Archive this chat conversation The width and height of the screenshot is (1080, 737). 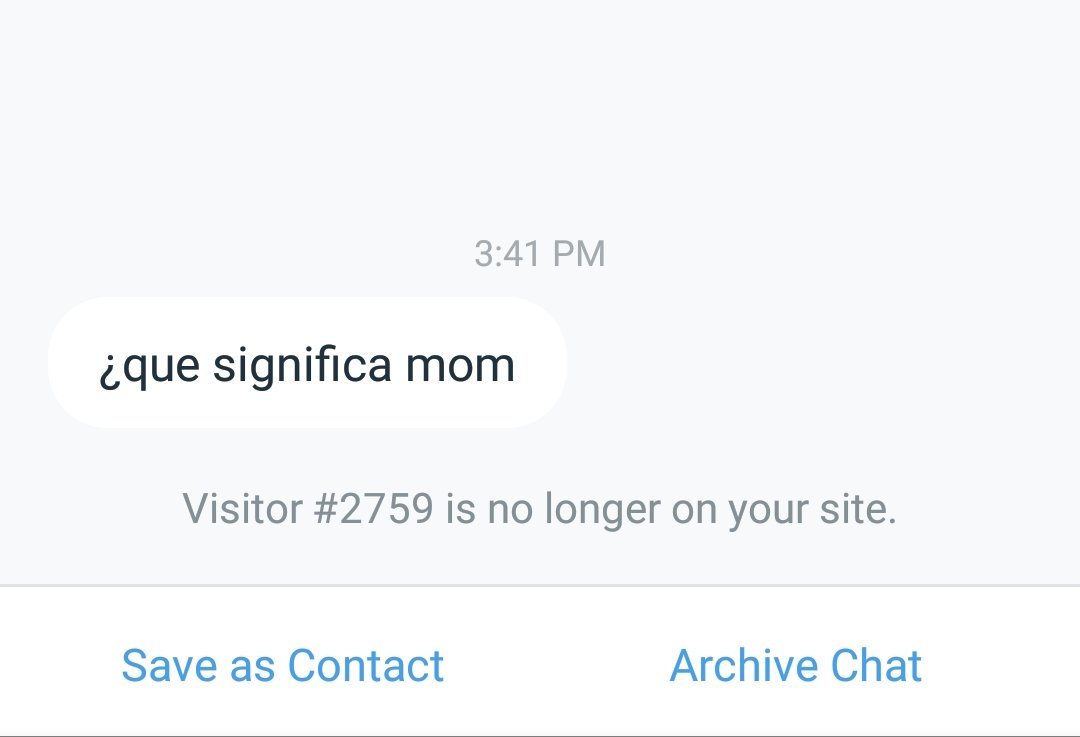[796, 665]
